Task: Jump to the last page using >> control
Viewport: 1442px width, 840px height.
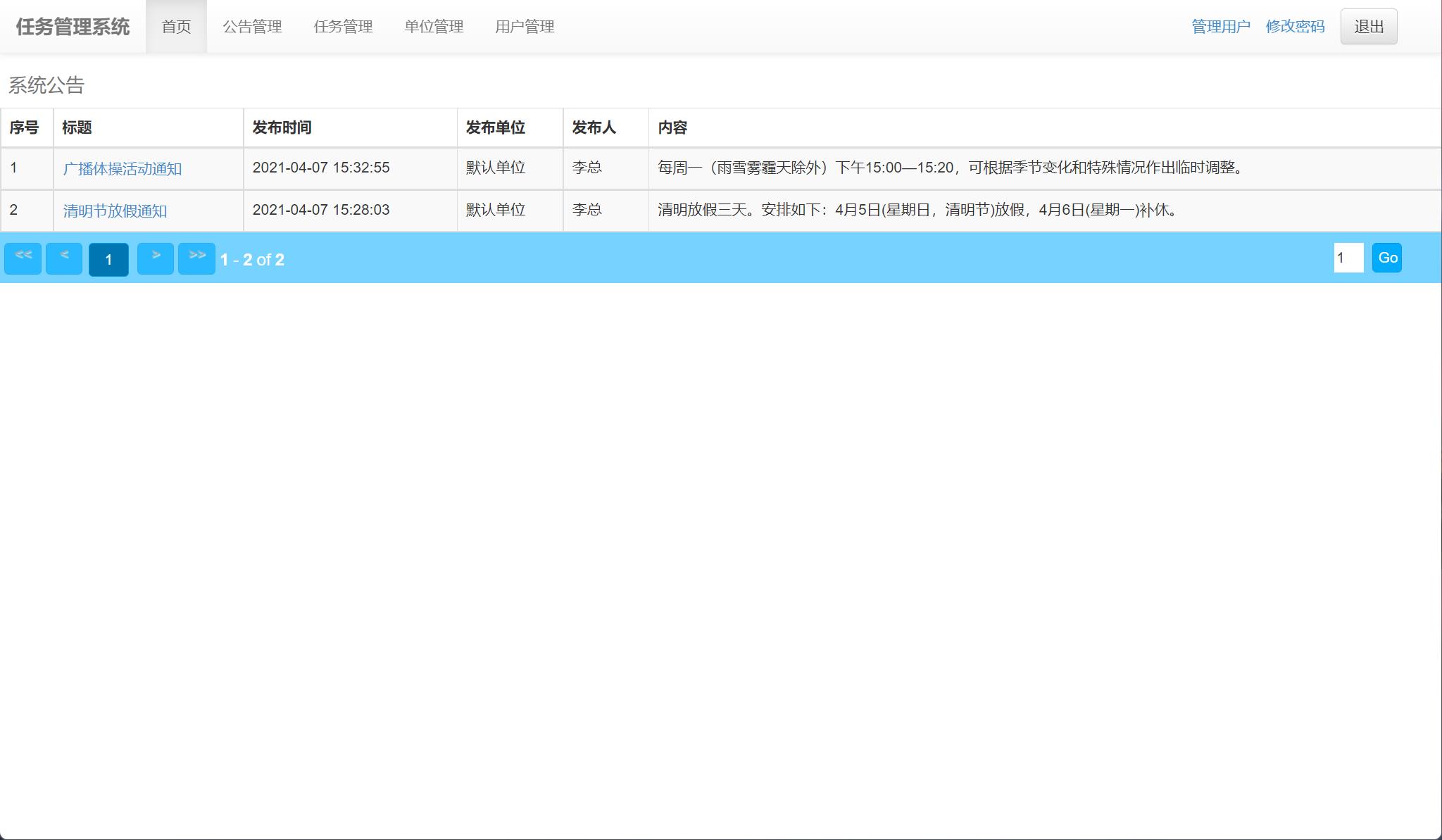Action: pyautogui.click(x=197, y=258)
